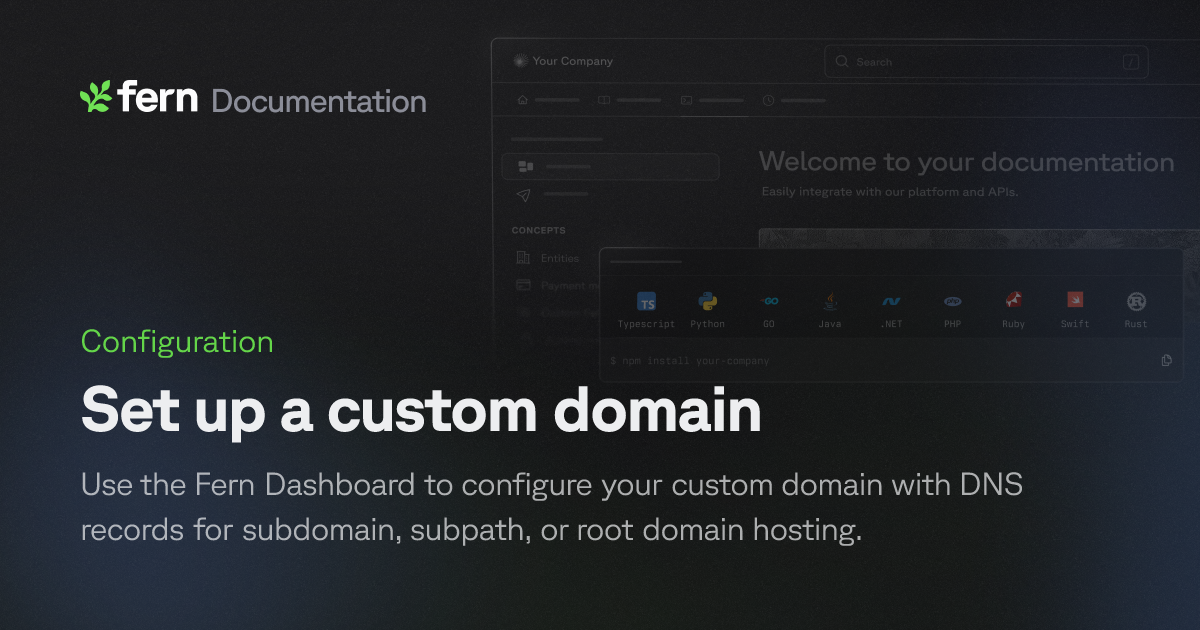This screenshot has width=1200, height=630.
Task: Click the npm install your-company command text
Action: [x=690, y=361]
